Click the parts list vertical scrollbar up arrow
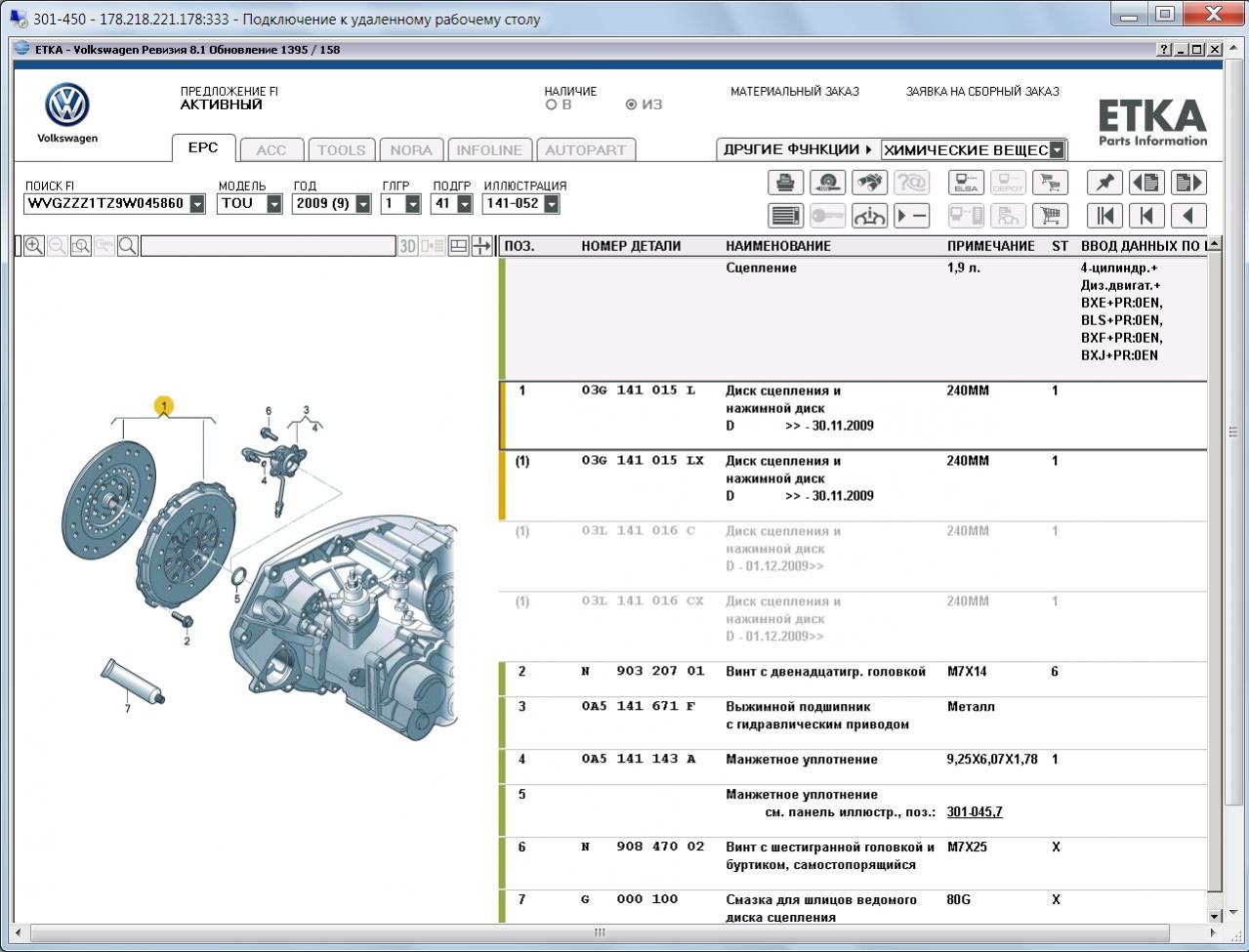 (x=1215, y=245)
